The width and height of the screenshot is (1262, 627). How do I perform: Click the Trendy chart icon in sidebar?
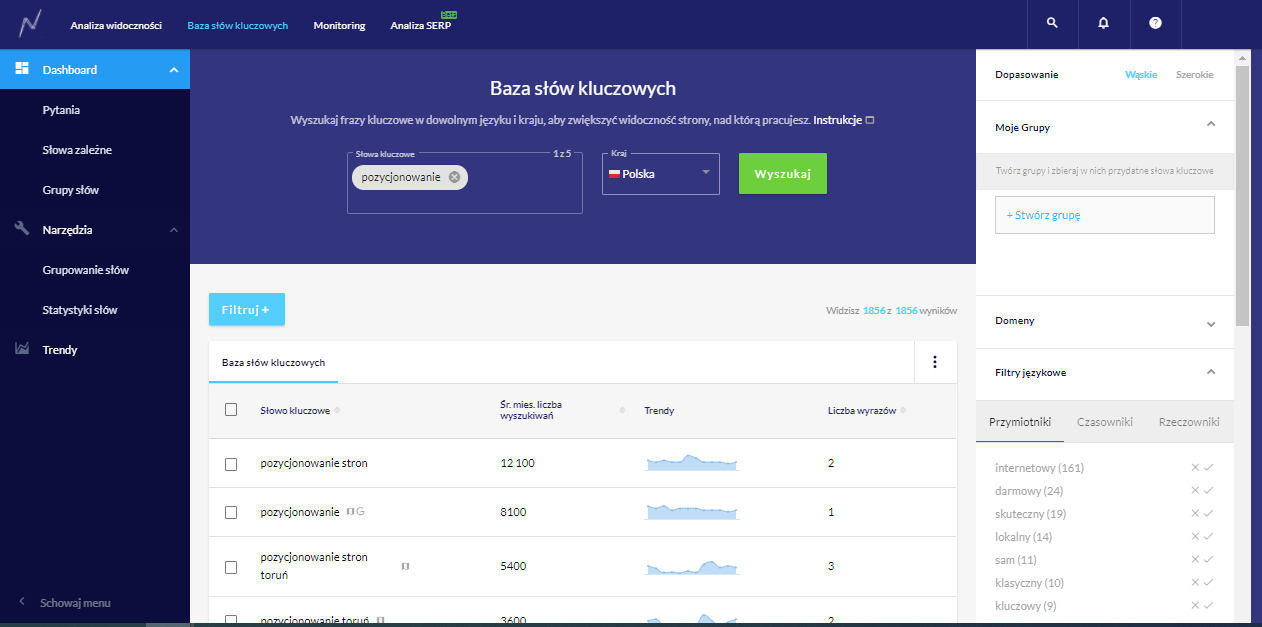click(x=22, y=350)
